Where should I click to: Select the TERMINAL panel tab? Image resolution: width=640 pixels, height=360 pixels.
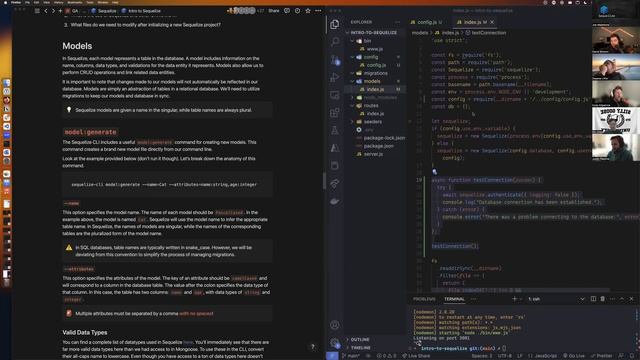point(454,299)
